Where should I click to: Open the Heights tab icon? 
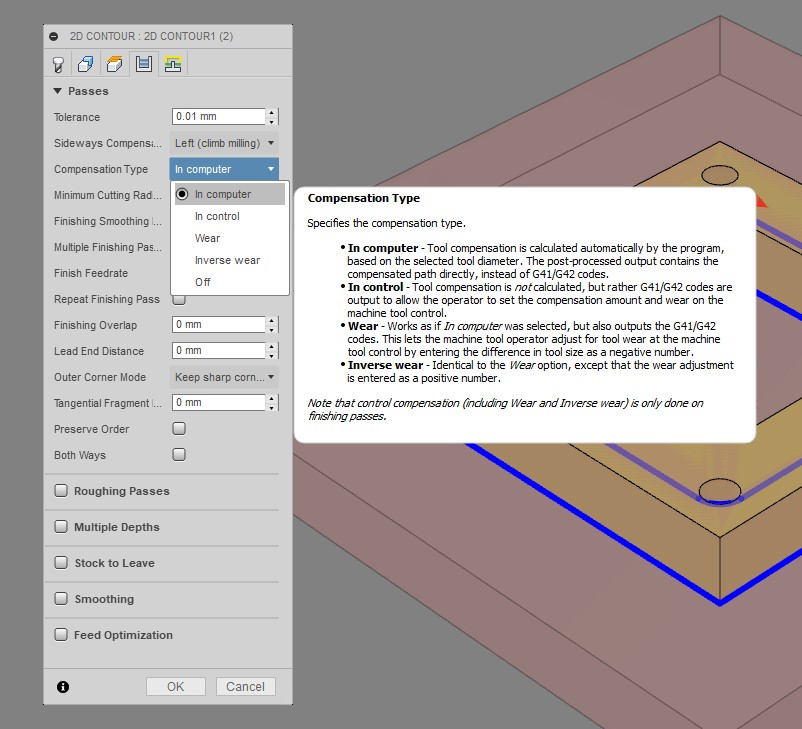pyautogui.click(x=114, y=64)
